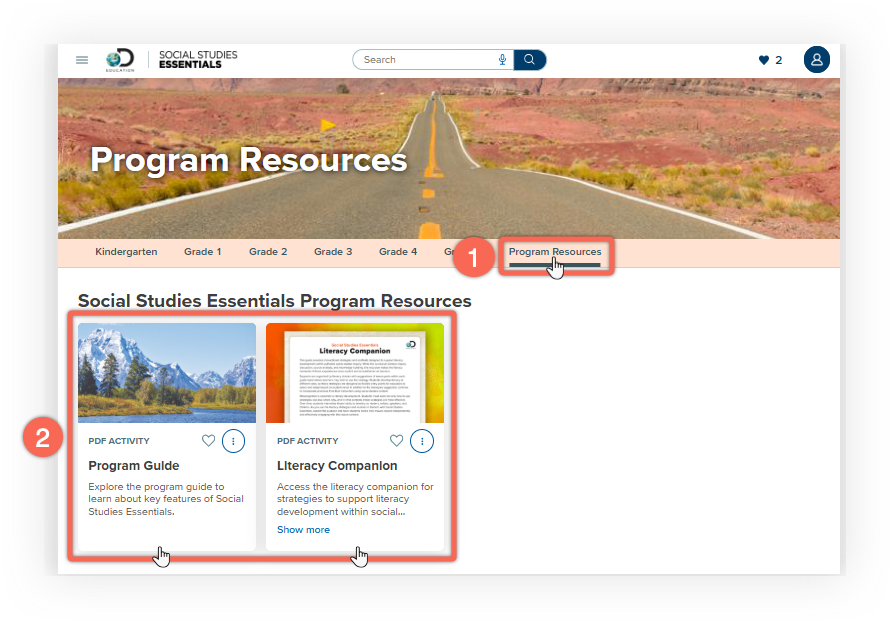The height and width of the screenshot is (620, 890).
Task: Click the Discovery Education logo
Action: [x=120, y=60]
